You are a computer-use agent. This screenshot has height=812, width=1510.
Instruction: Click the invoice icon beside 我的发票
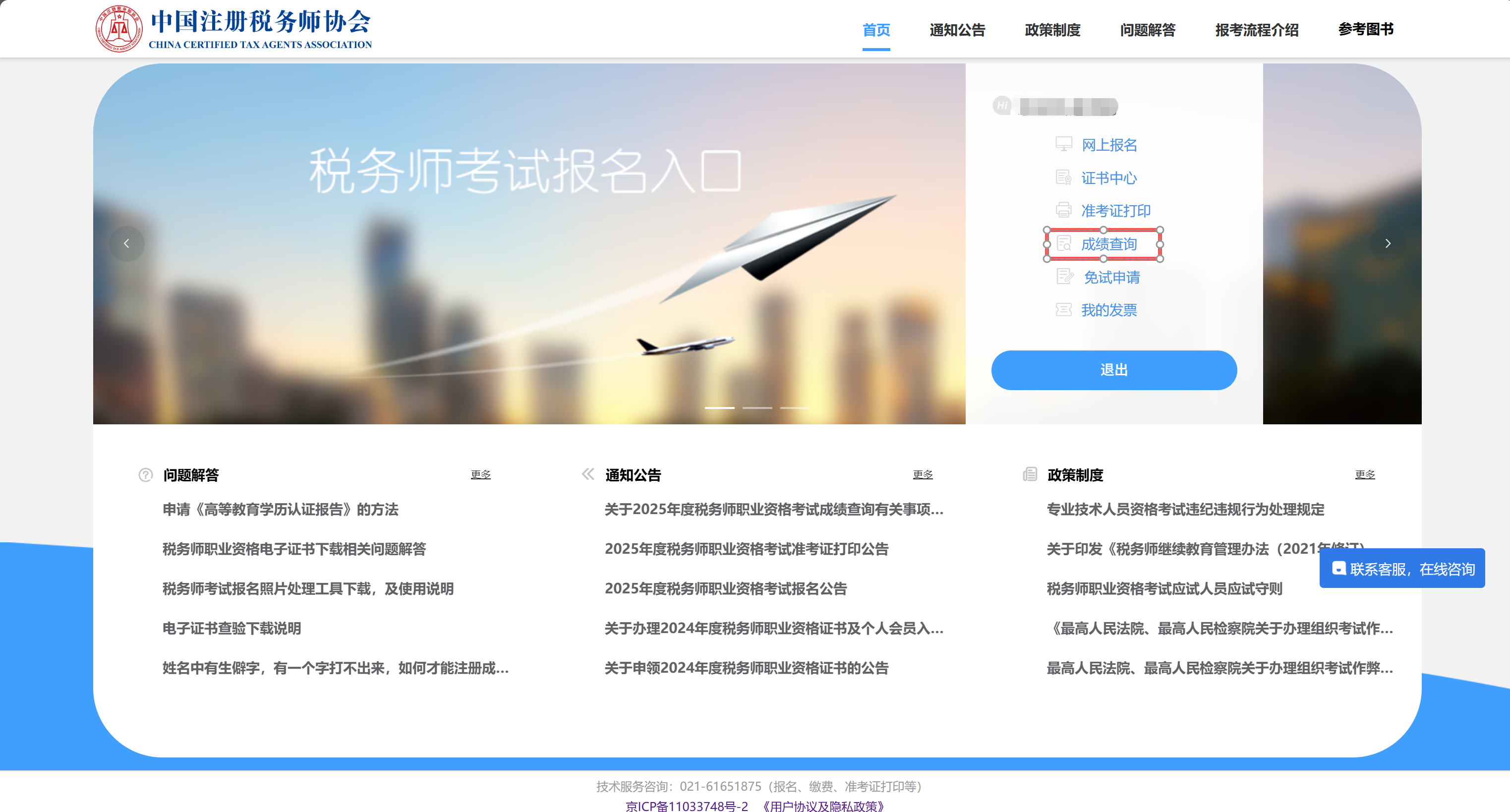click(1063, 309)
